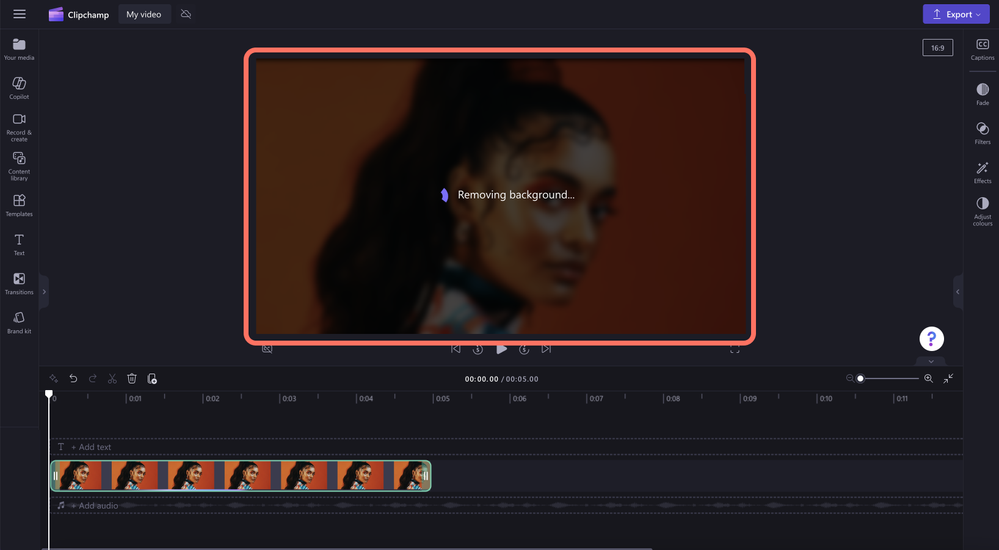Select the video clip on timeline
This screenshot has width=999, height=550.
(x=241, y=476)
